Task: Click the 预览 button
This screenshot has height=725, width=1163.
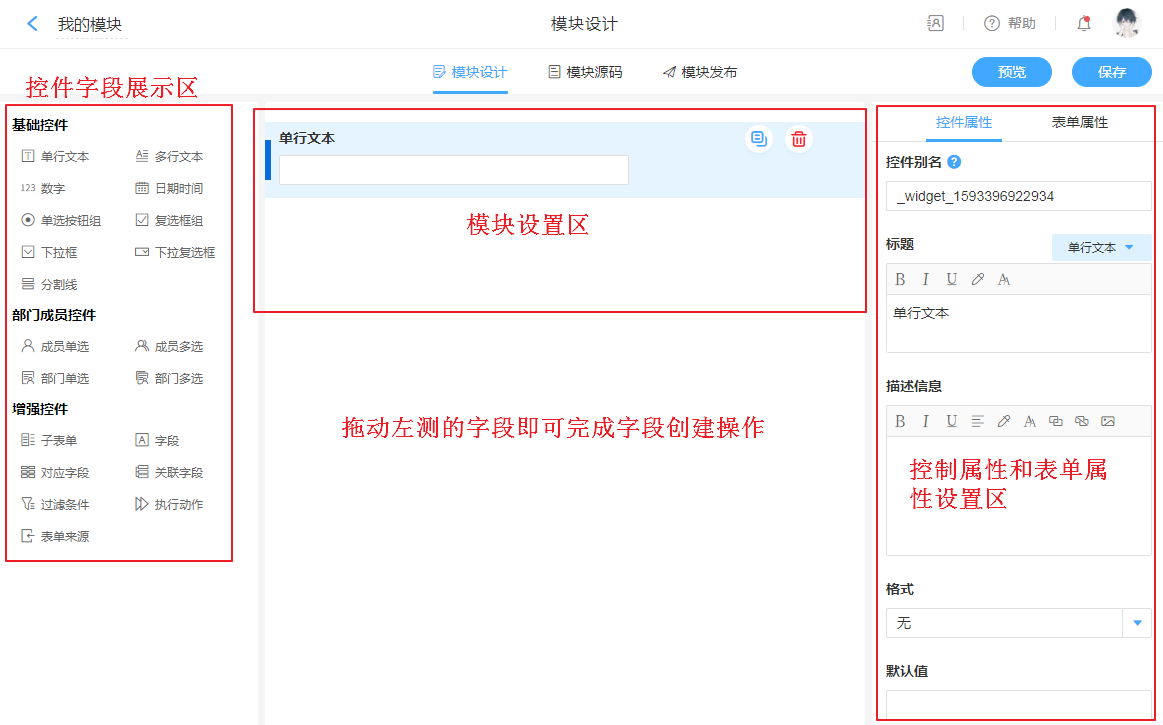Action: (x=1011, y=72)
